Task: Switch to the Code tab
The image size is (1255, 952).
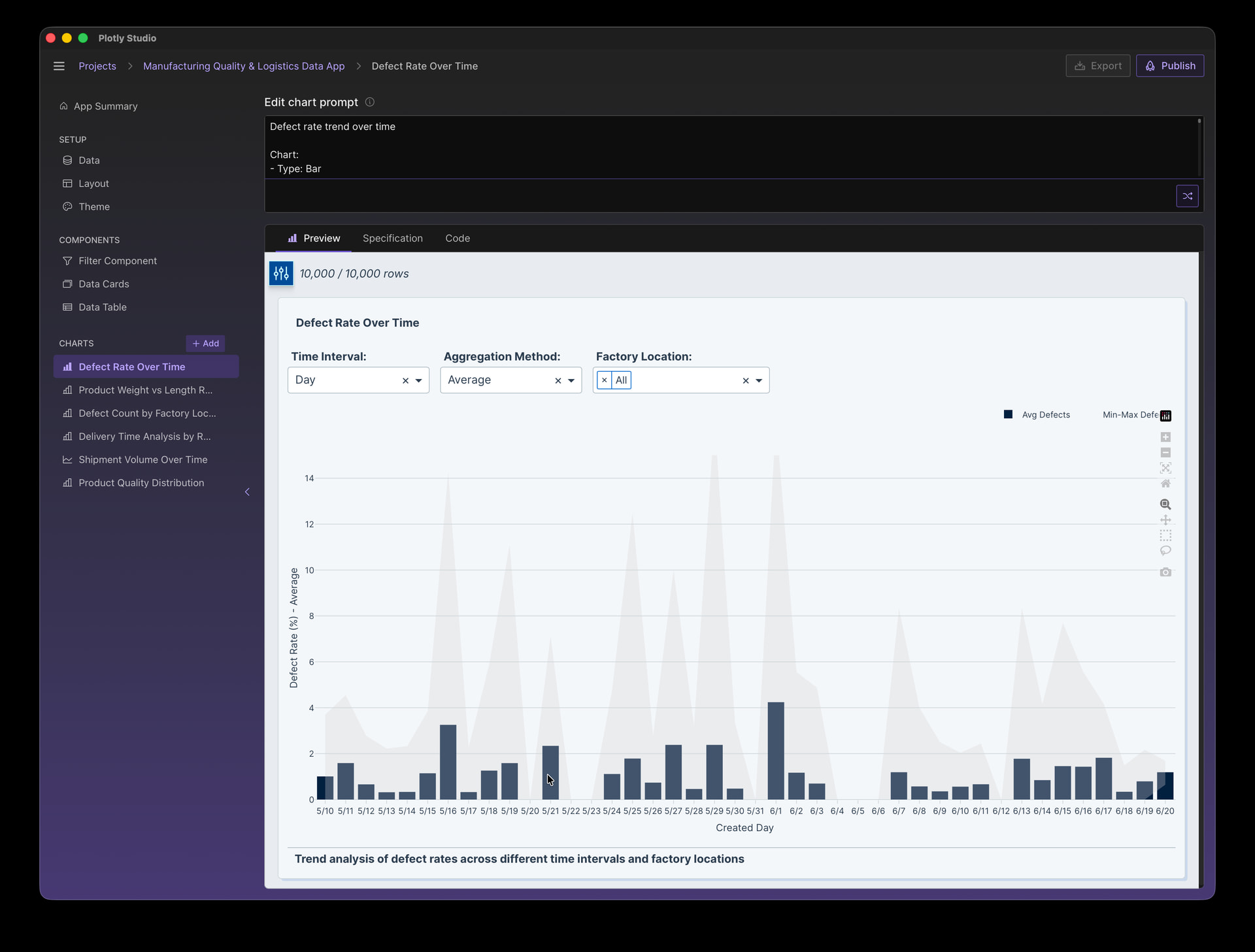Action: 458,238
